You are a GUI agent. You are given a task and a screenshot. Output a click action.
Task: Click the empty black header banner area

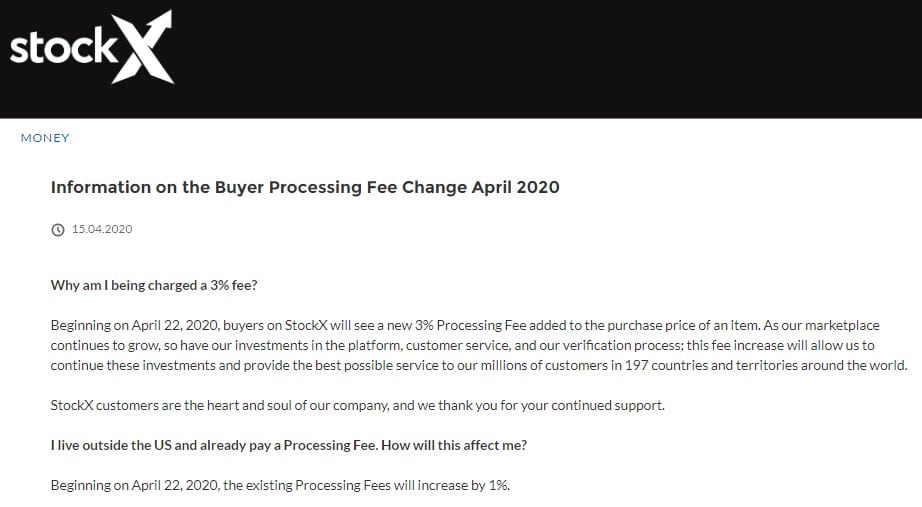click(547, 59)
